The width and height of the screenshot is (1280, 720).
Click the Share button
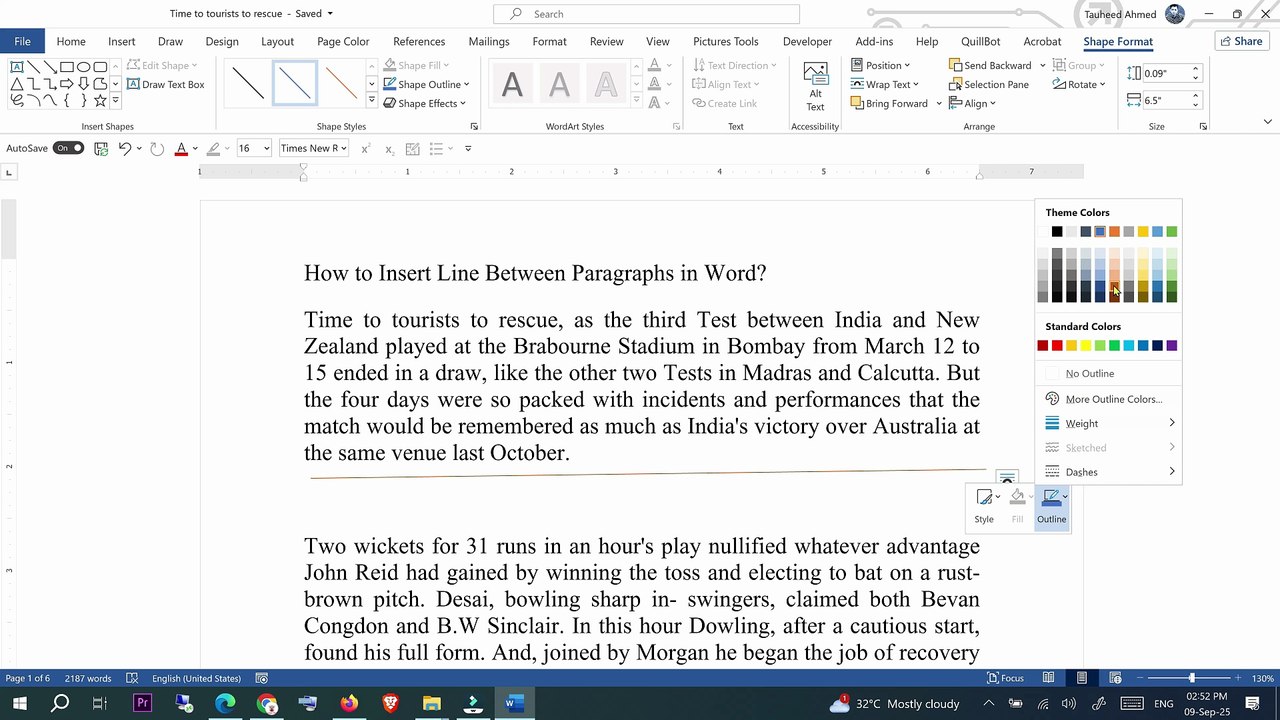click(x=1242, y=41)
